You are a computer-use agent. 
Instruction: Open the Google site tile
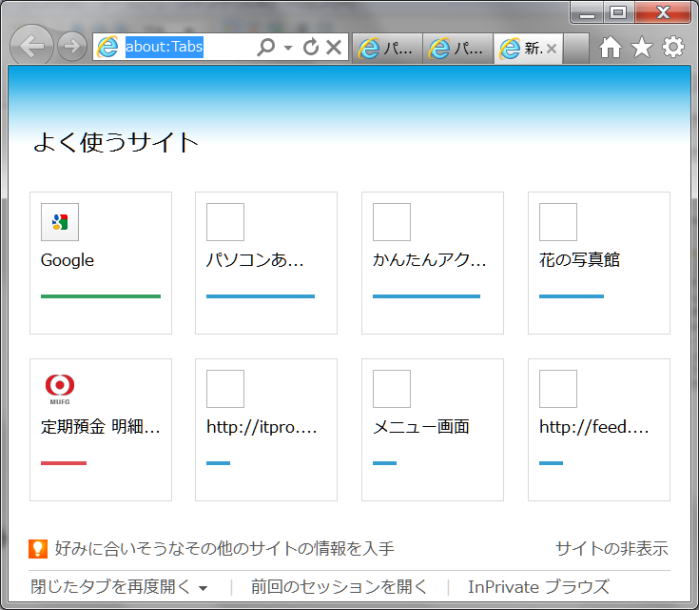pos(101,263)
